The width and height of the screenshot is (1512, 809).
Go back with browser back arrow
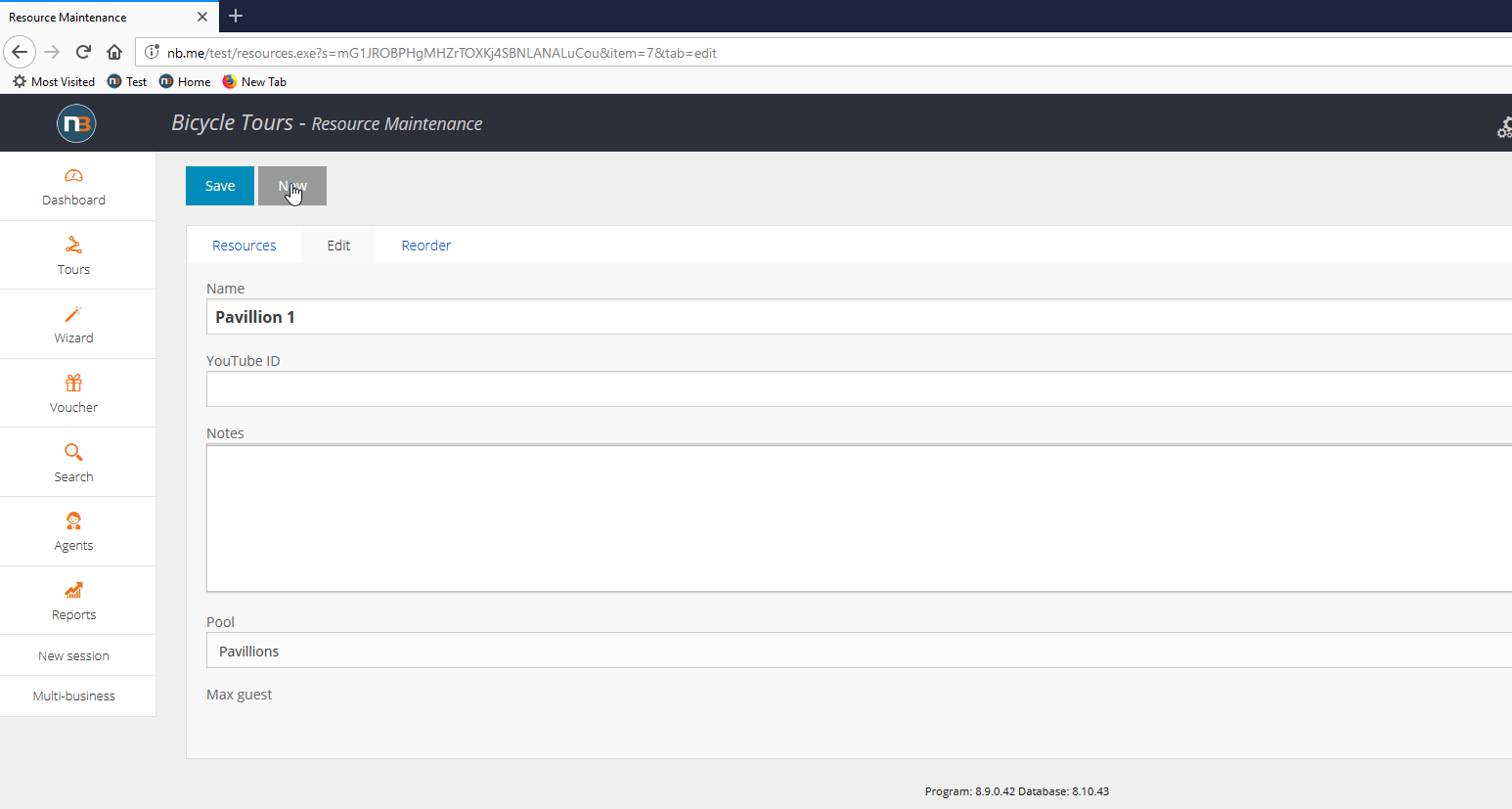tap(20, 52)
